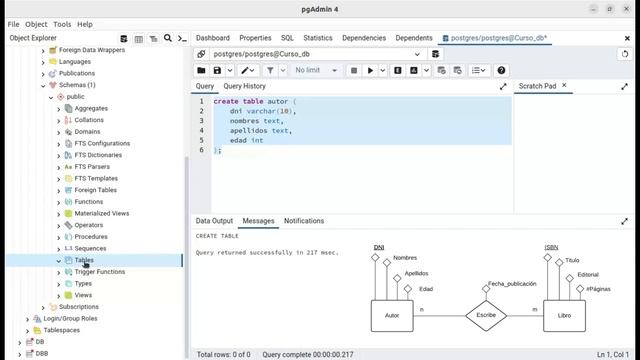The image size is (640, 360).
Task: Open PSQL Tool terminal icon
Action: [182, 38]
